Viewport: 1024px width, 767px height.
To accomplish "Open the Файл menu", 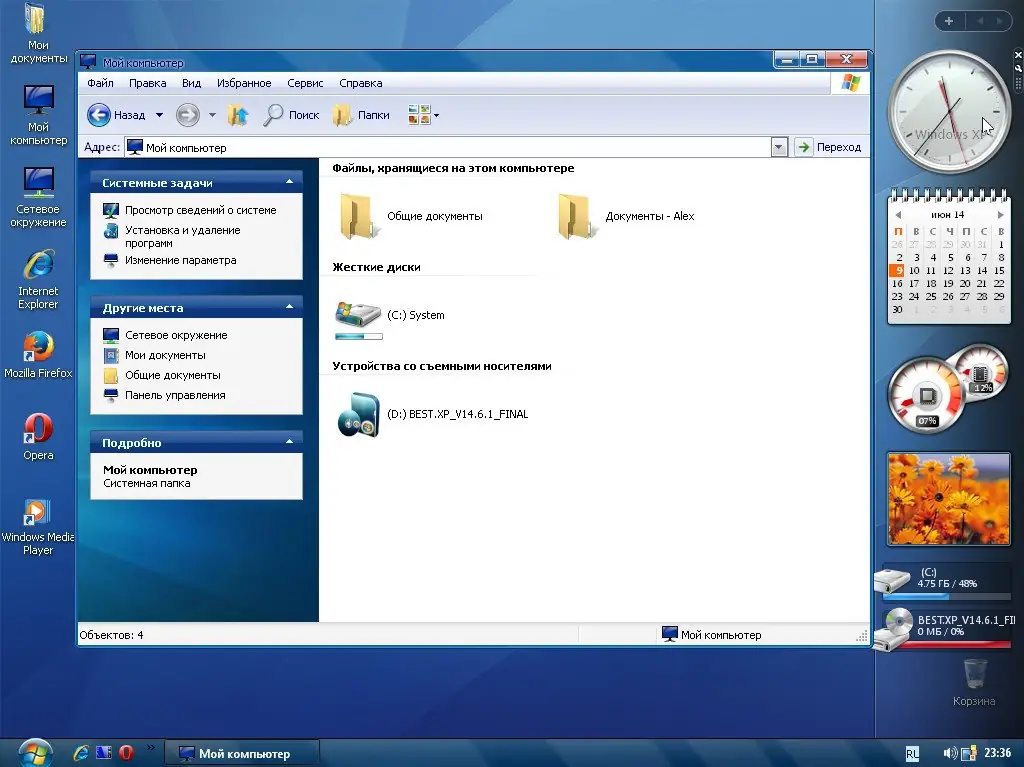I will pyautogui.click(x=101, y=83).
